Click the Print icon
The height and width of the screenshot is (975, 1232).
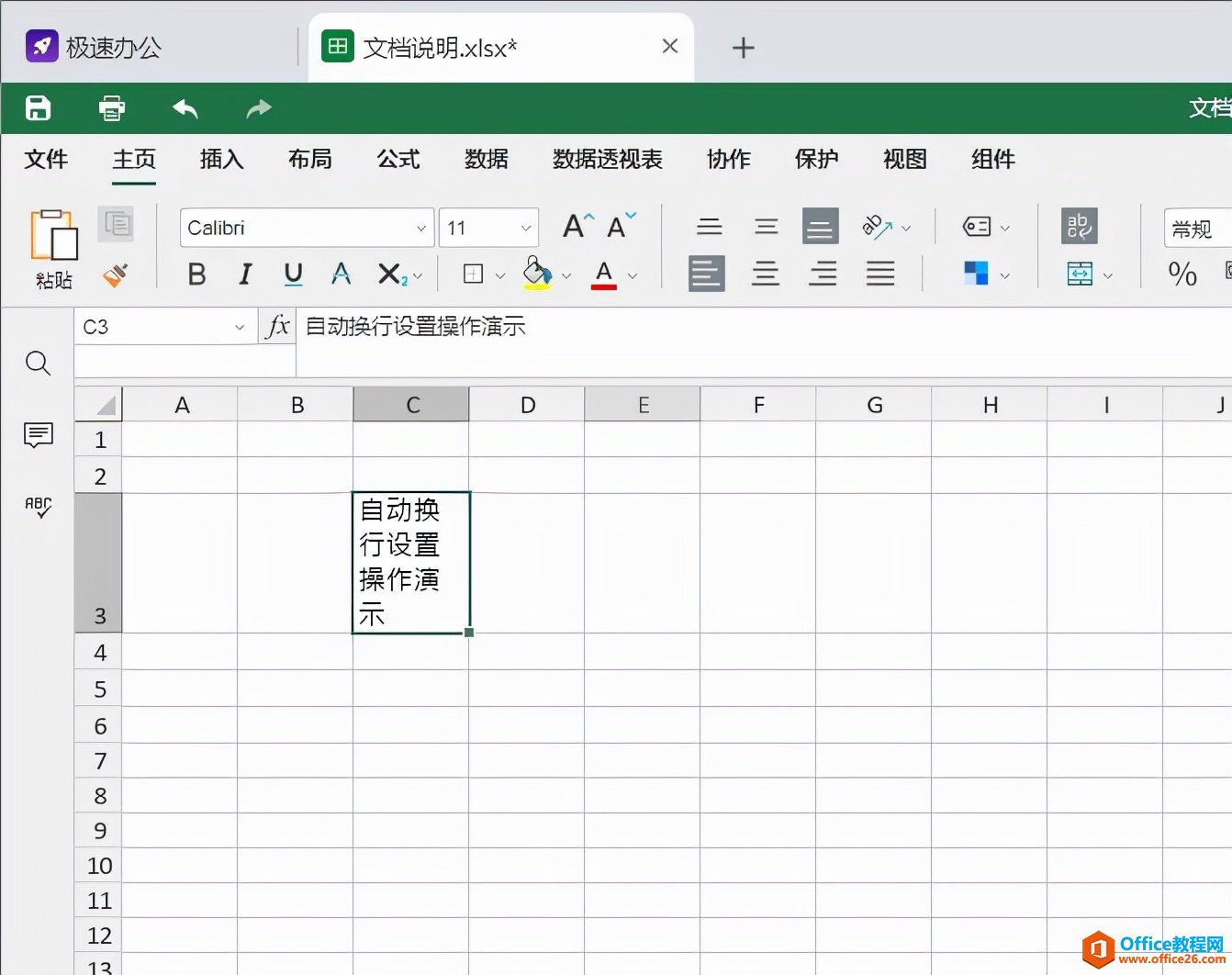coord(111,107)
